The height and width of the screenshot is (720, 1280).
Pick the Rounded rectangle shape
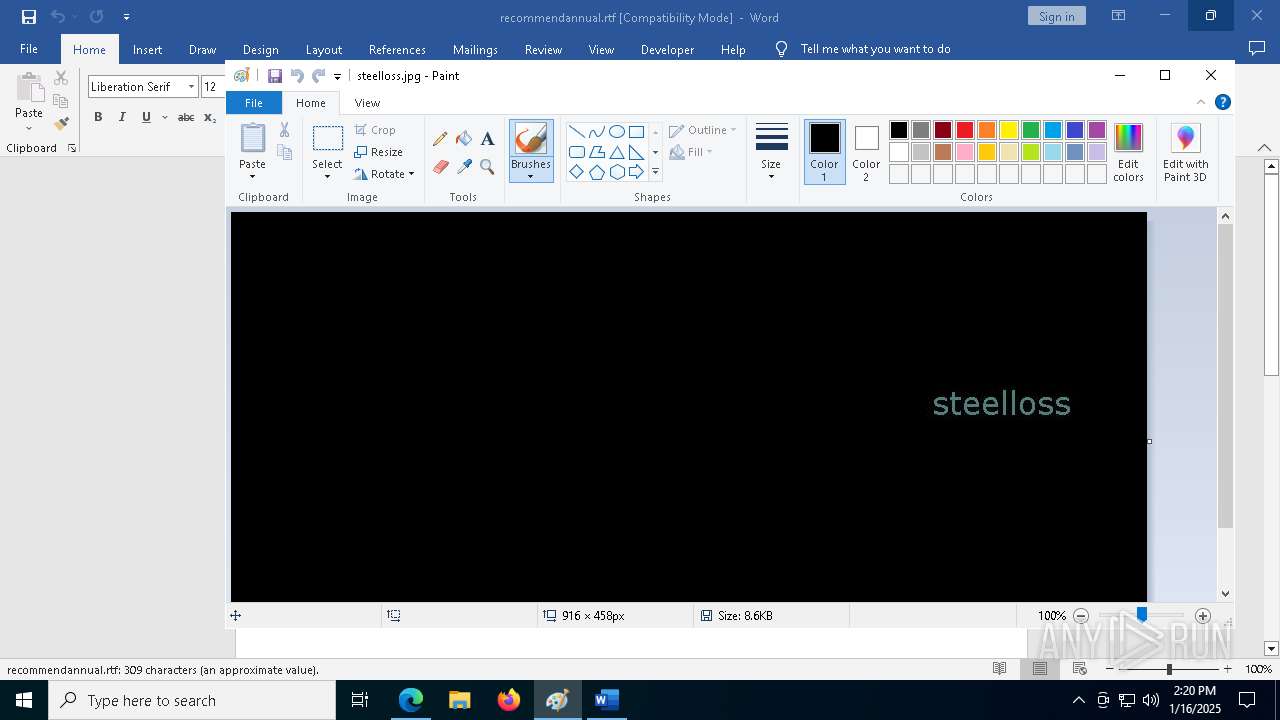coord(577,152)
